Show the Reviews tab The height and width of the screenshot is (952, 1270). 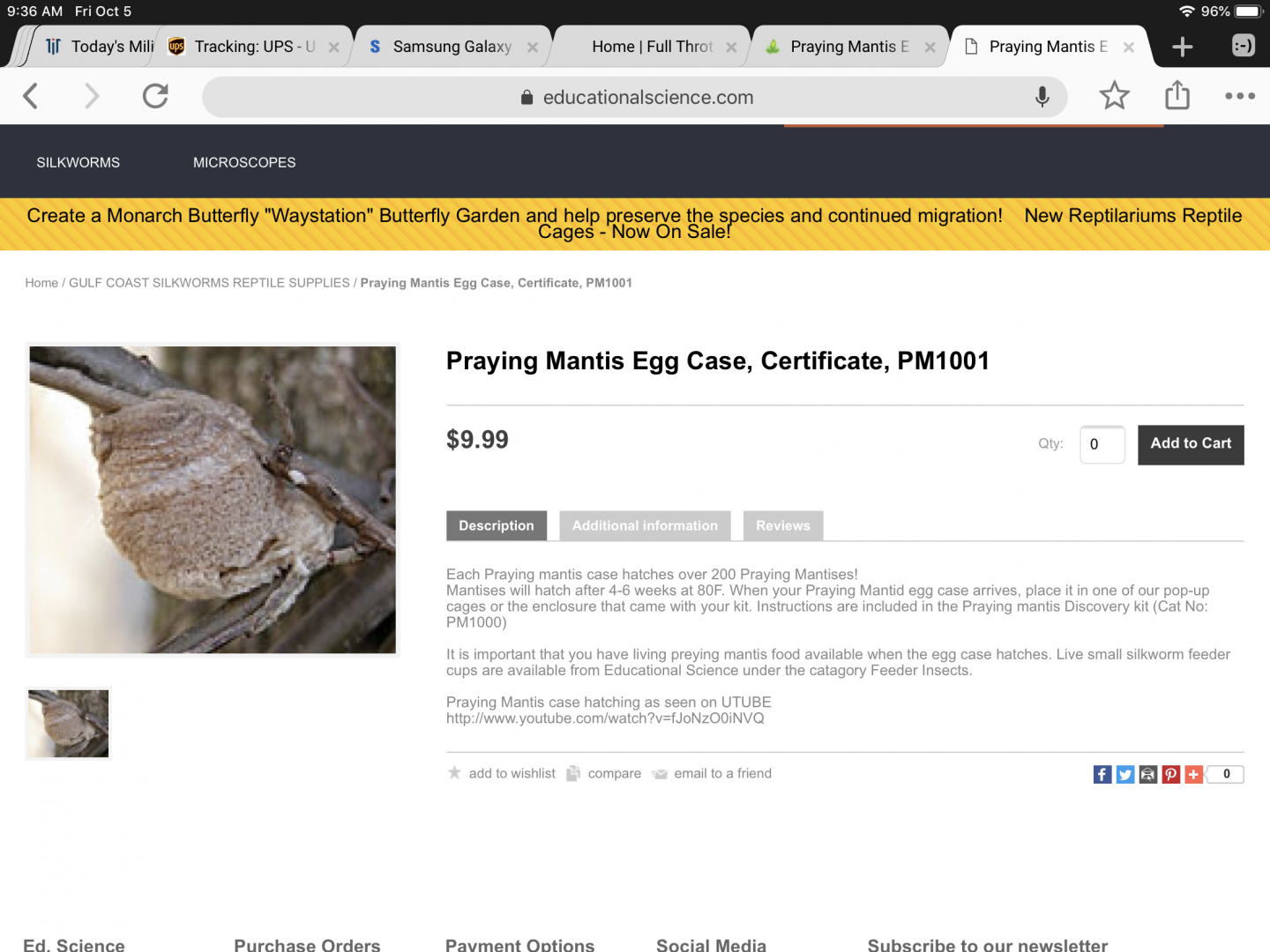pyautogui.click(x=782, y=525)
